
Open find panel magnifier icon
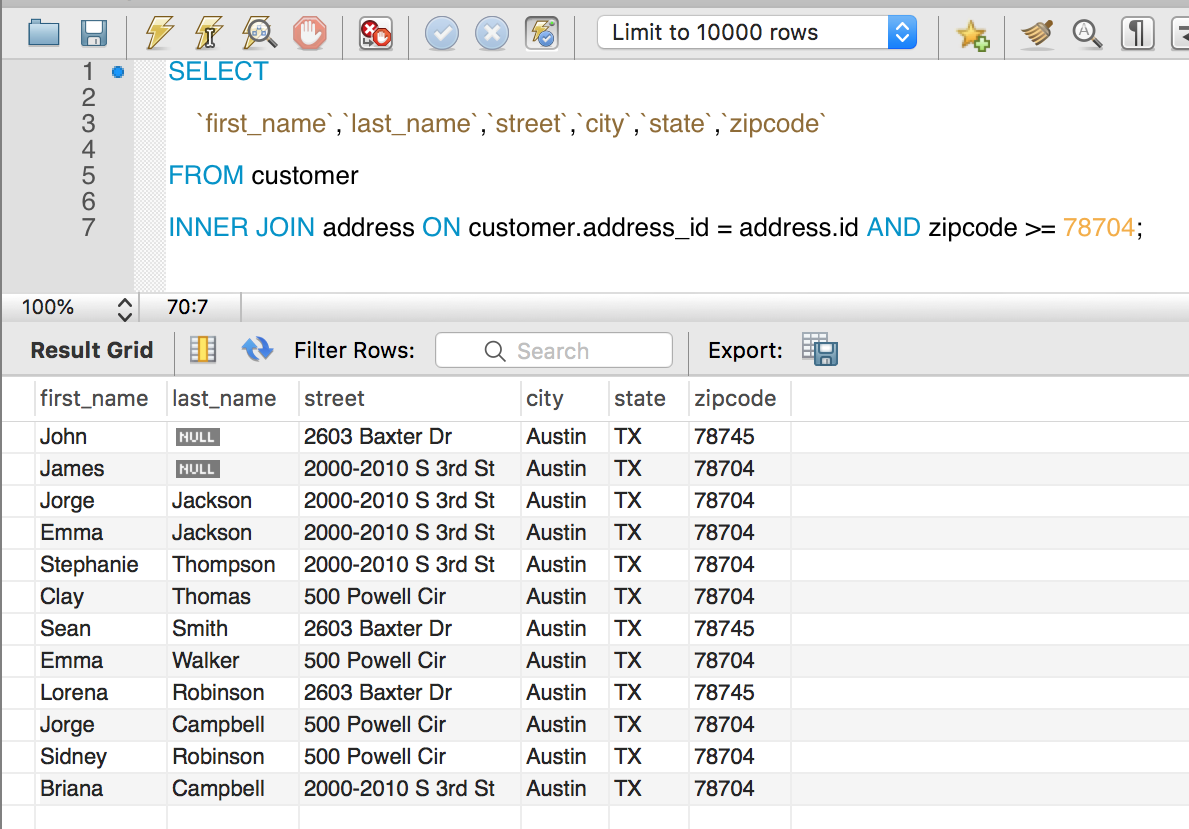tap(1087, 33)
